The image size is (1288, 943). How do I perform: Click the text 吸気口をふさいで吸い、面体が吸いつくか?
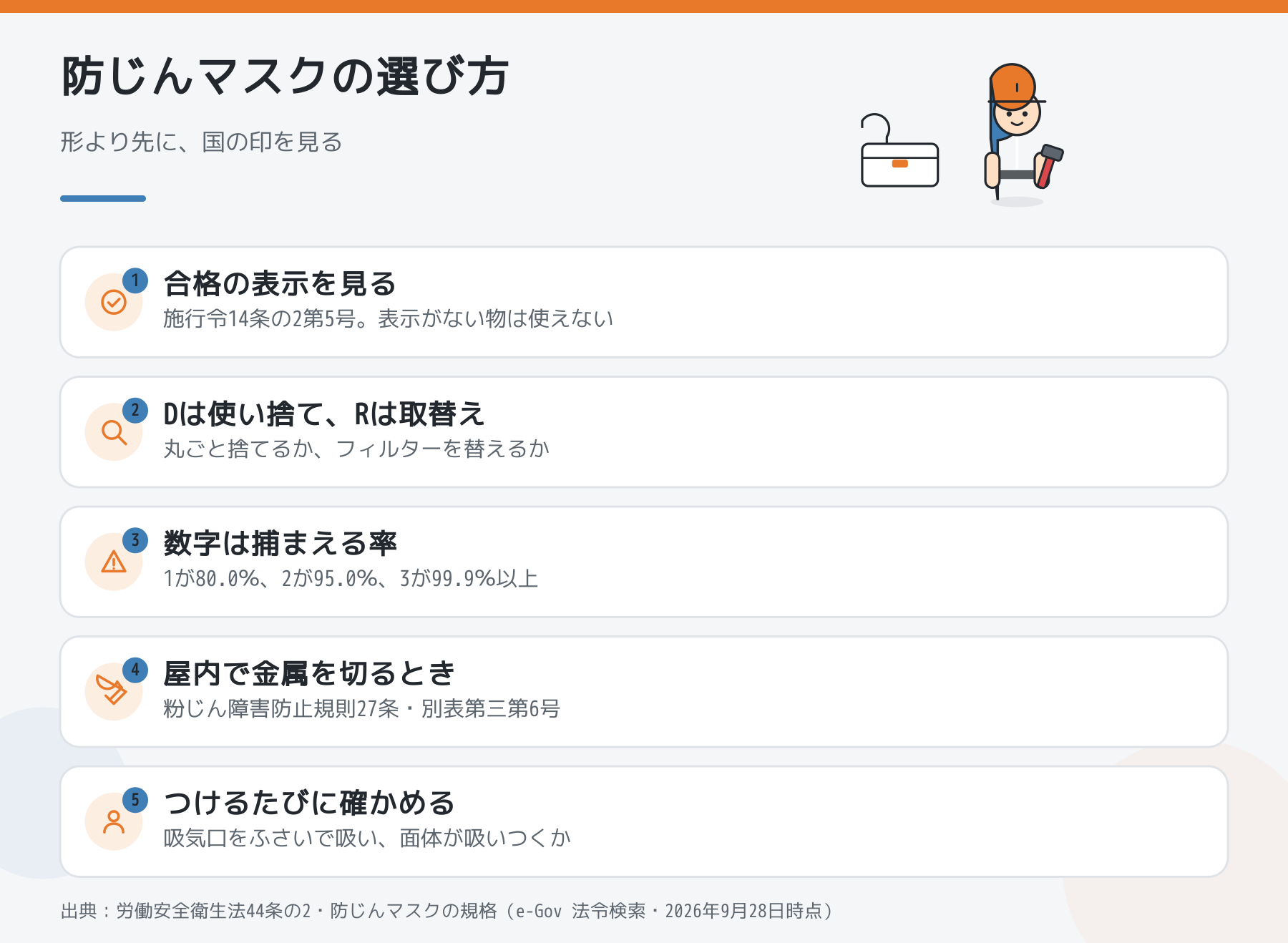click(367, 838)
